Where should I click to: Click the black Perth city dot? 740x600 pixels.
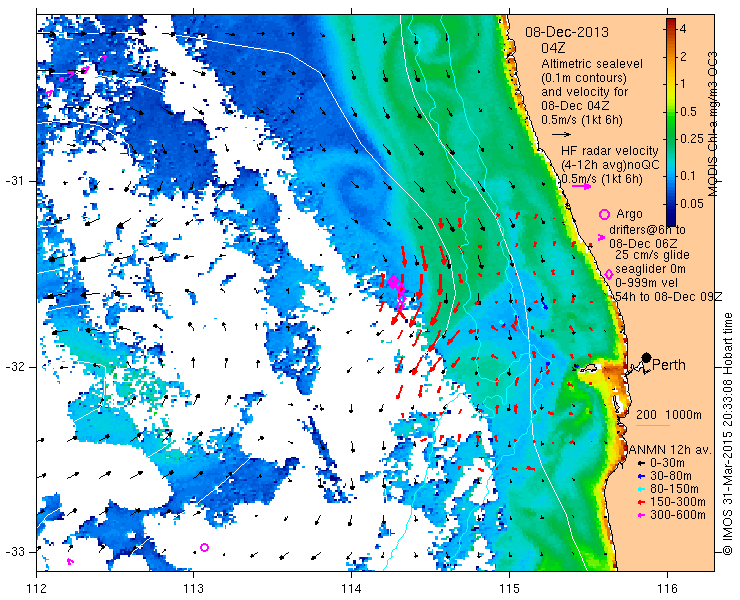(x=646, y=357)
